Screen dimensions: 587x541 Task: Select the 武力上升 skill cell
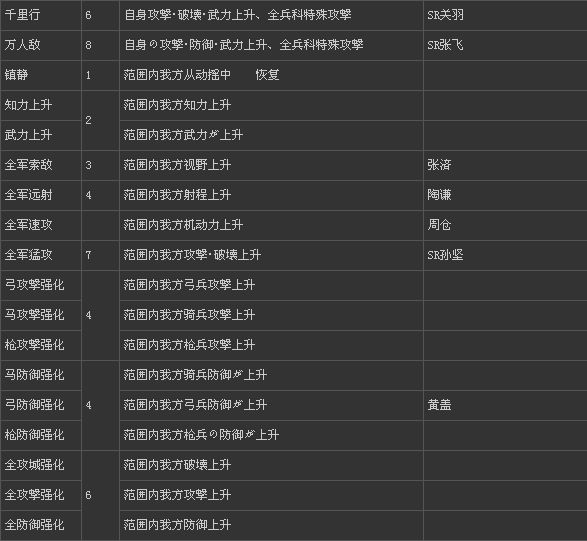point(41,135)
